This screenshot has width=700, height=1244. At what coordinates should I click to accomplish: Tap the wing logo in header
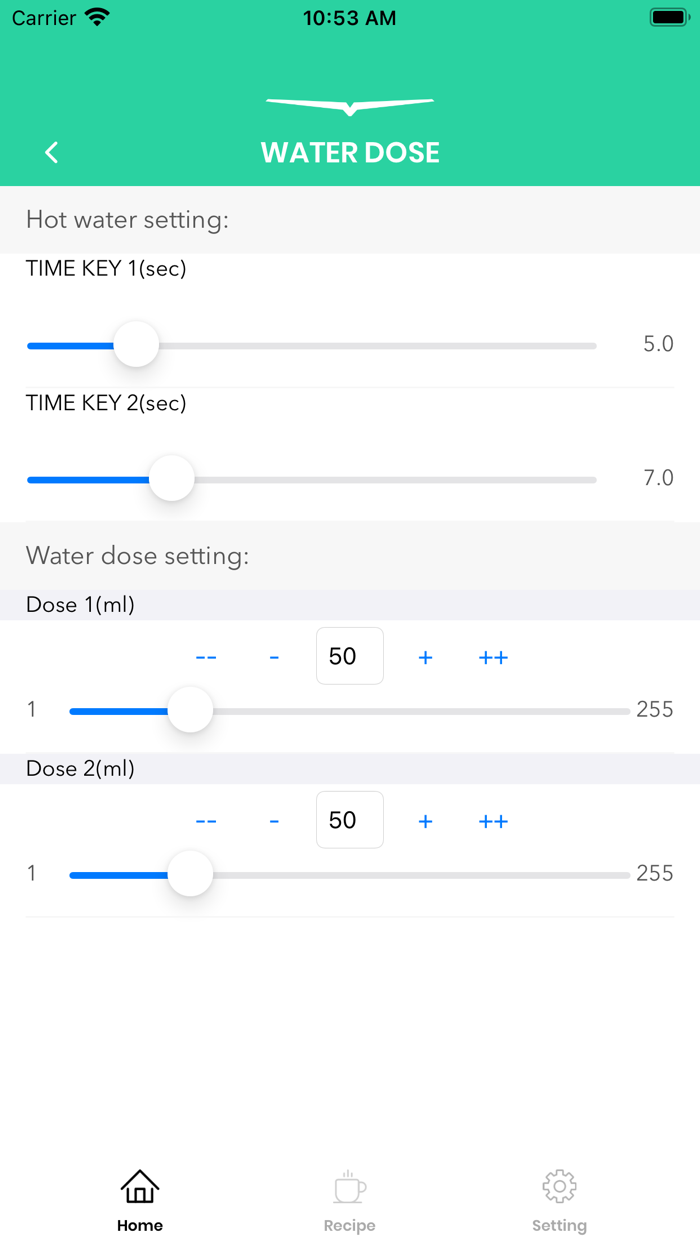[x=350, y=105]
